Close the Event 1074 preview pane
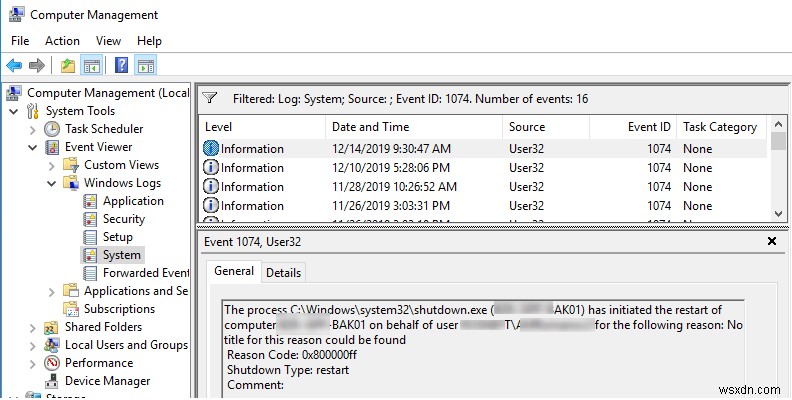The height and width of the screenshot is (400, 792). tap(771, 241)
